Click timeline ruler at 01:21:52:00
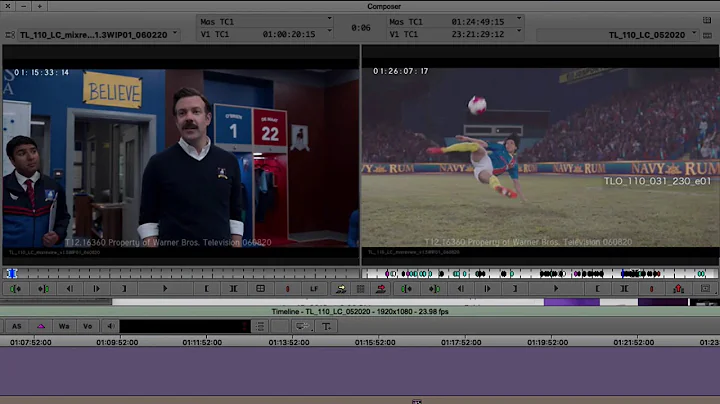Screen dimensions: 720x404 tap(634, 342)
